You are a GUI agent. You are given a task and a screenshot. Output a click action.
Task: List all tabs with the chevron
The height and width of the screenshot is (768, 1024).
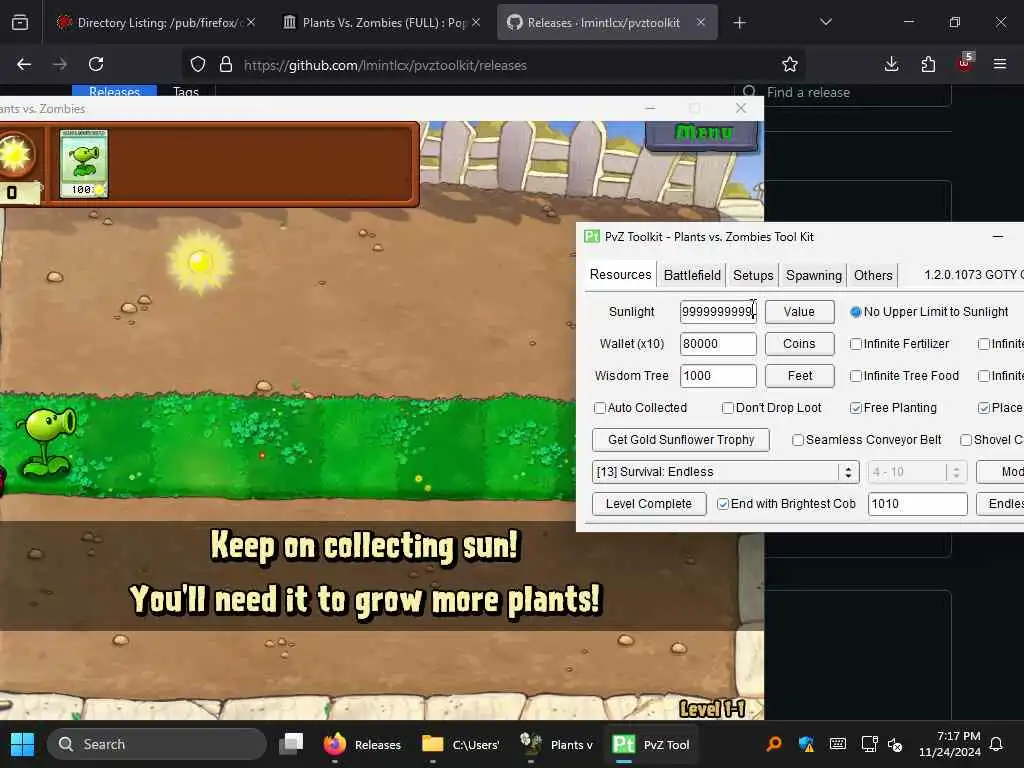pos(825,23)
